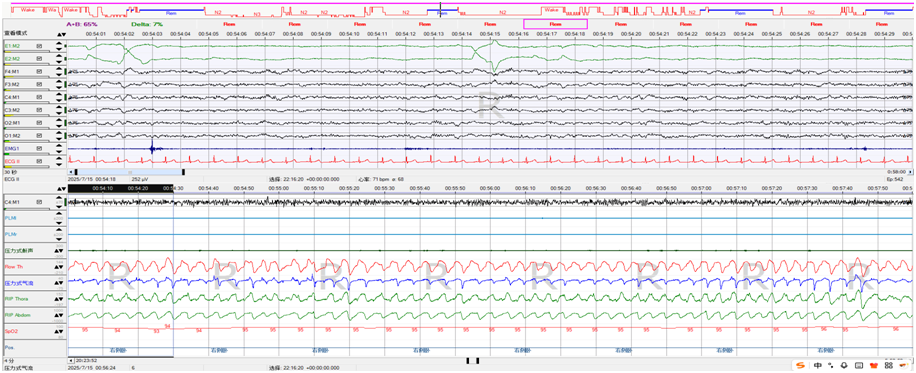Select the highlighted Rem epoch box

pyautogui.click(x=555, y=24)
